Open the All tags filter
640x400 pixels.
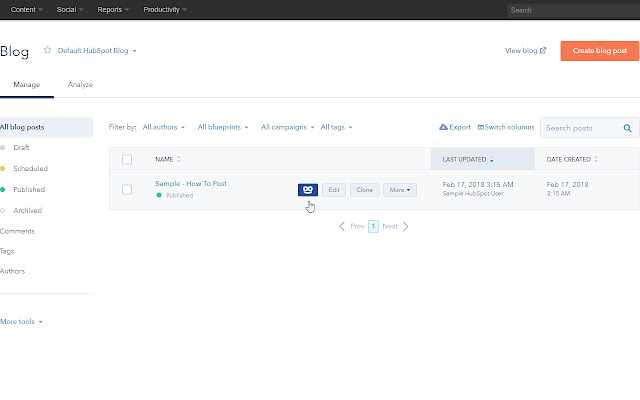[336, 127]
